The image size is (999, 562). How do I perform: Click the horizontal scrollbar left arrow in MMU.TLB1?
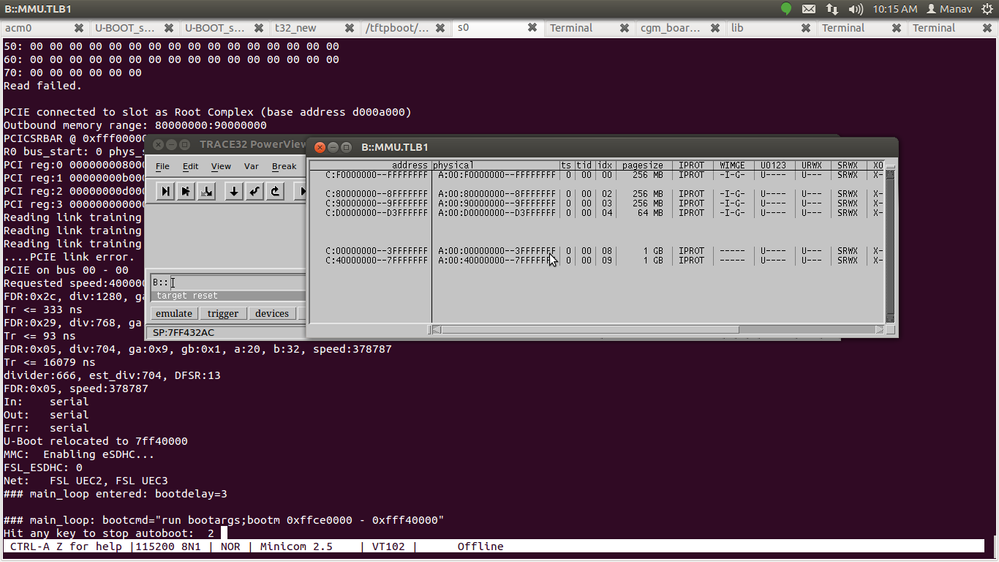436,330
